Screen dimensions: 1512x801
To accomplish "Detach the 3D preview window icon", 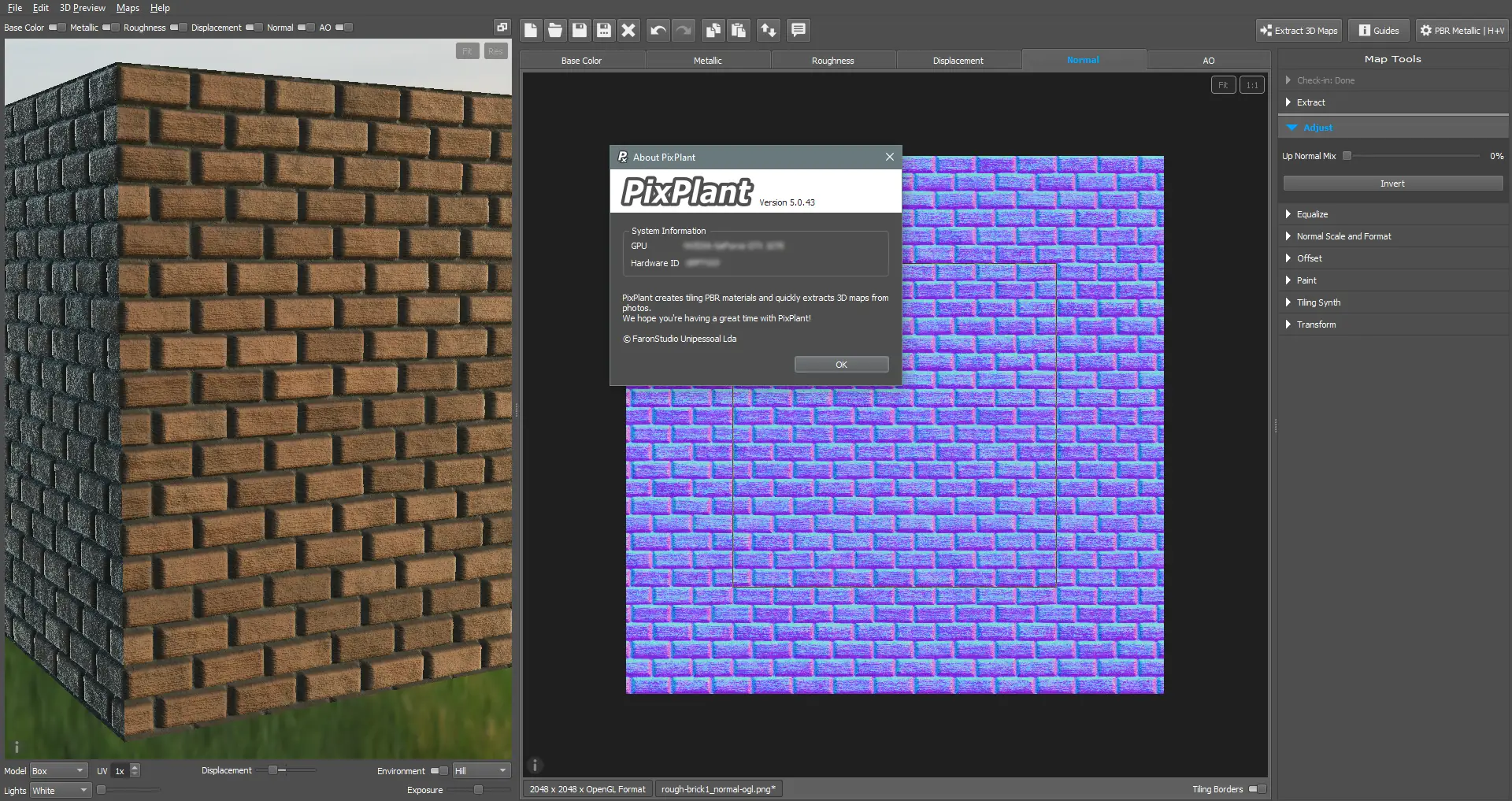I will point(502,28).
